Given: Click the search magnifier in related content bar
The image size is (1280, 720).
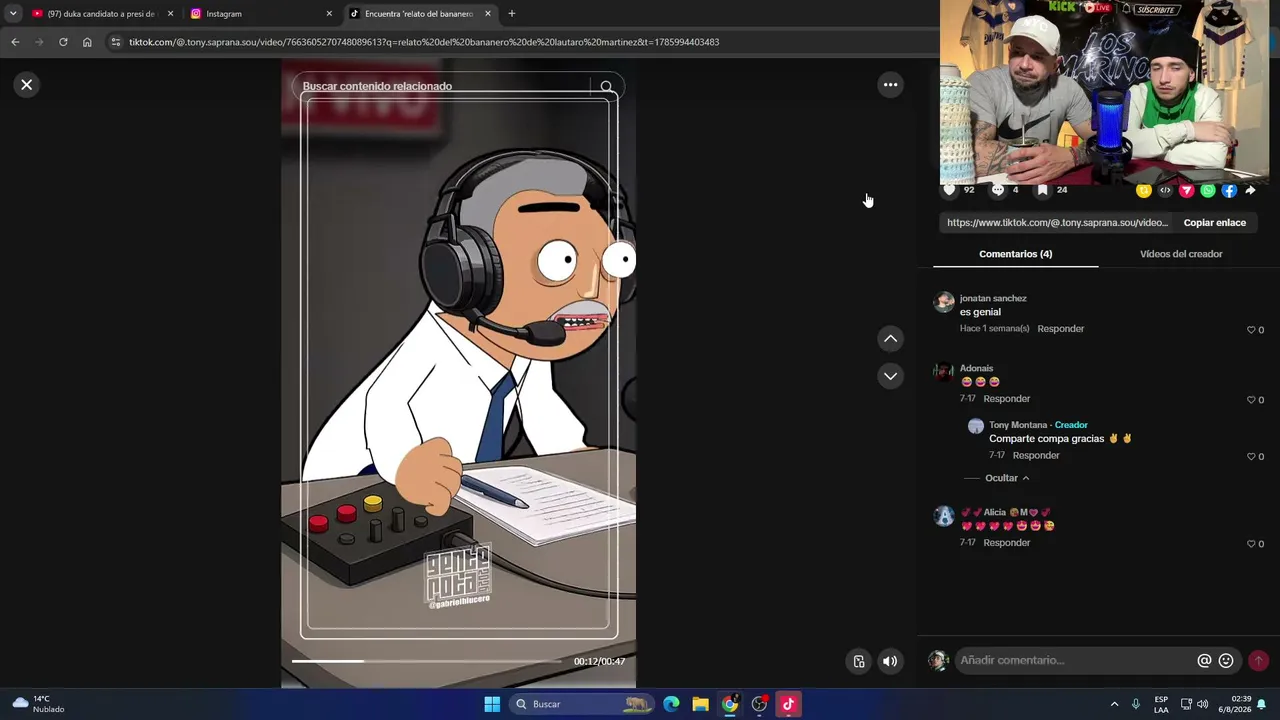Looking at the screenshot, I should tap(607, 87).
